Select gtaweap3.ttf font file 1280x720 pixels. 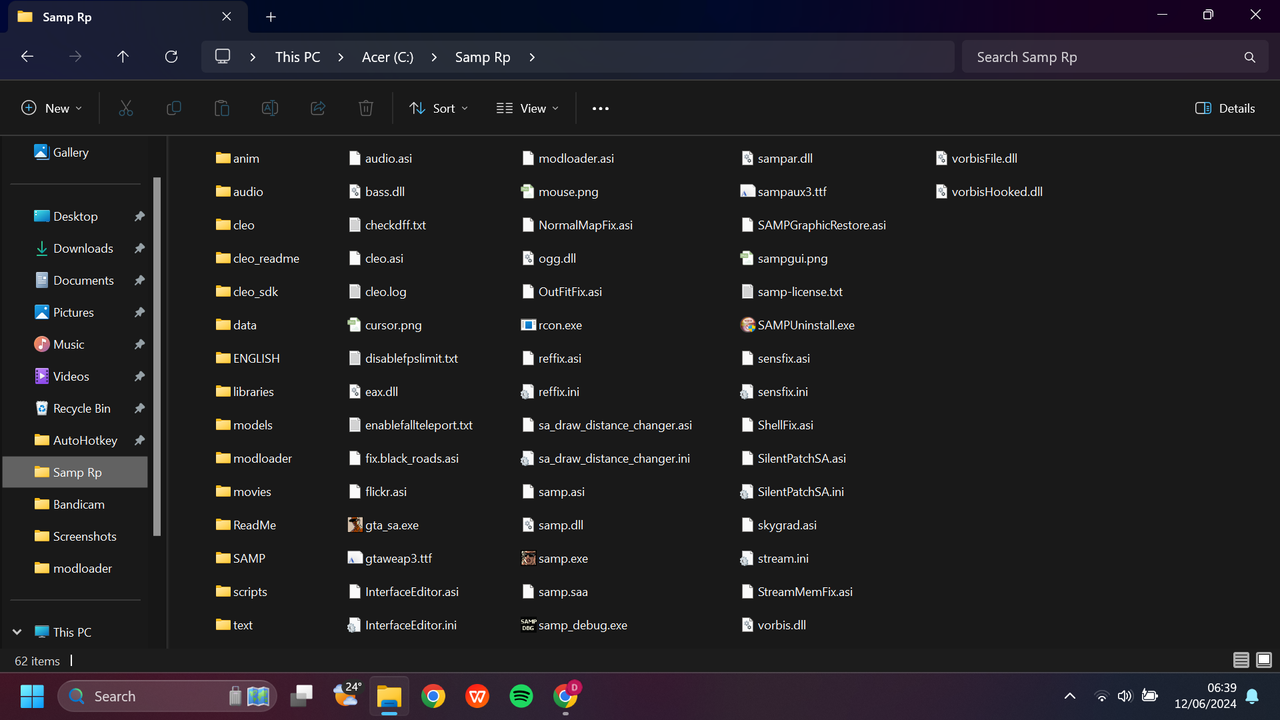coord(389,558)
